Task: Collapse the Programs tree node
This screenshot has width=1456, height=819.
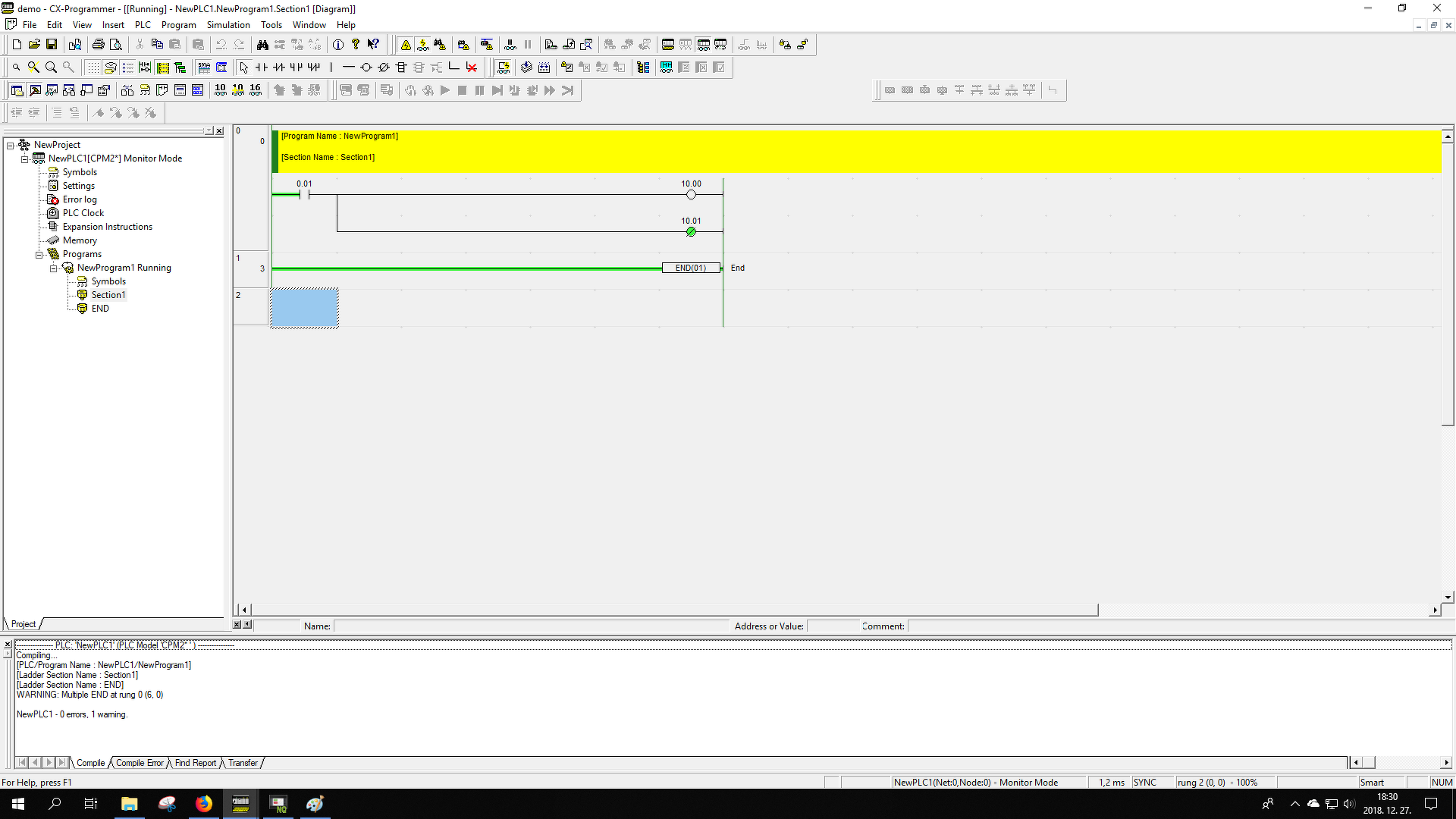Action: click(x=39, y=255)
